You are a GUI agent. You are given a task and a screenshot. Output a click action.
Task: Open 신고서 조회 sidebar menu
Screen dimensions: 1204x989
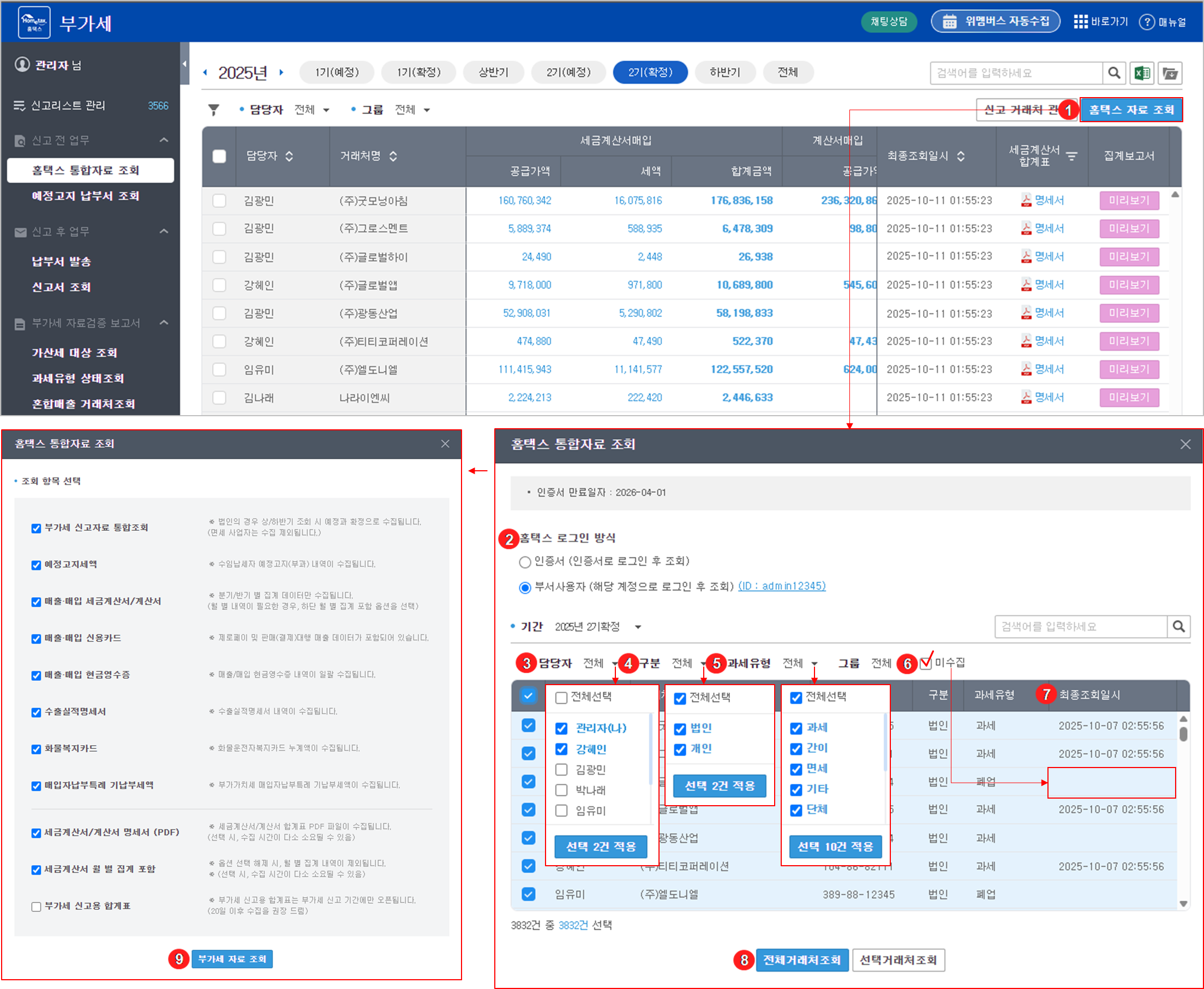(62, 287)
